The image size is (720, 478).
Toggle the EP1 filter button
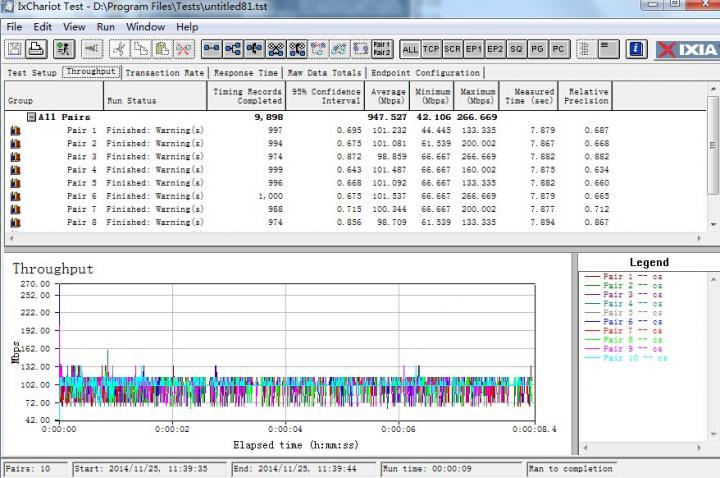(473, 49)
